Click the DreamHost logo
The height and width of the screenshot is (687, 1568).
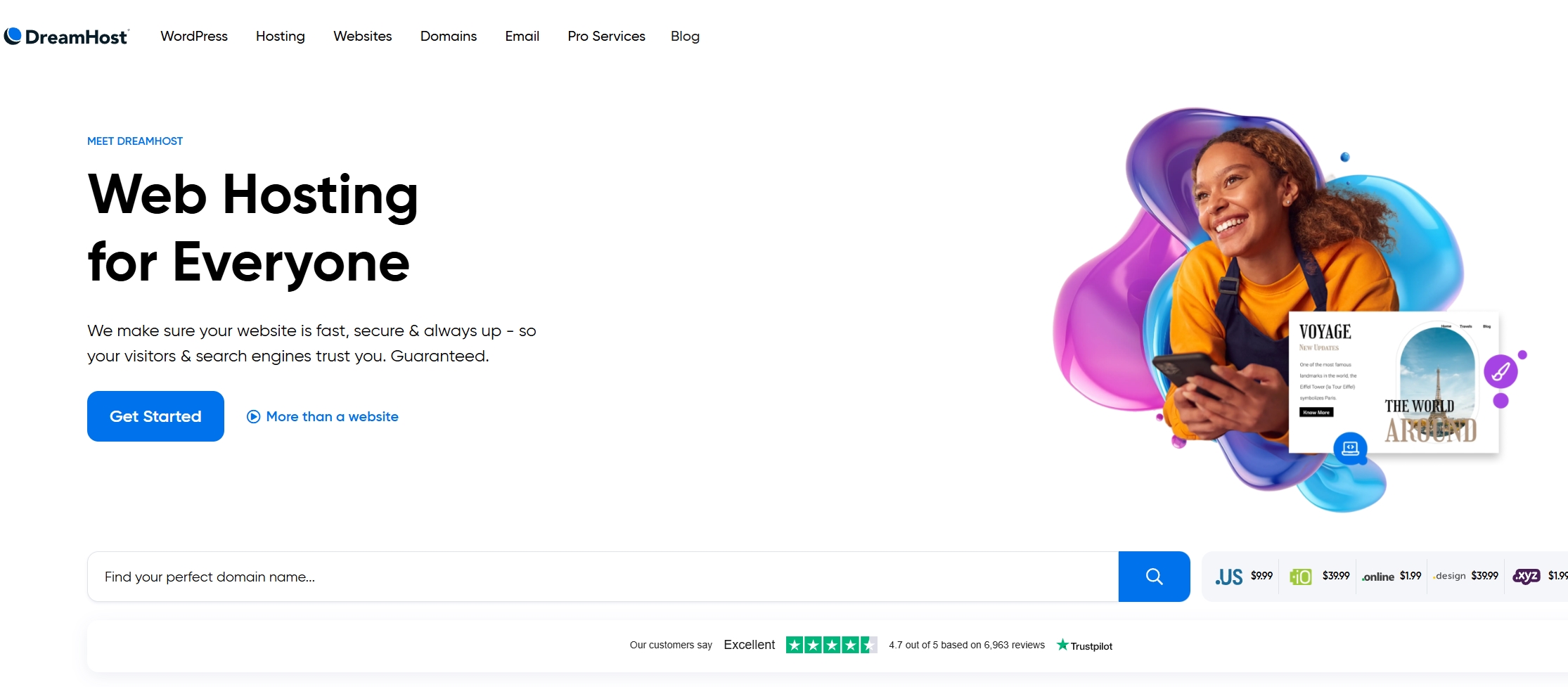click(66, 37)
